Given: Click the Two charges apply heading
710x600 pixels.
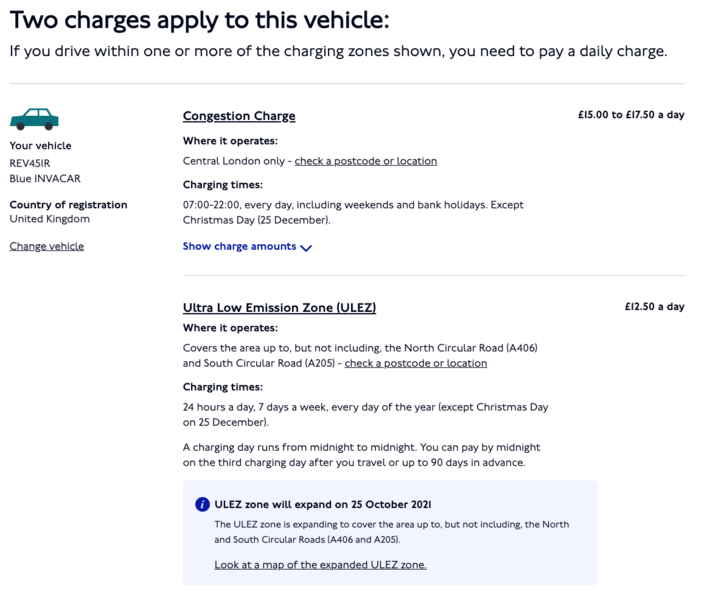Looking at the screenshot, I should 200,20.
